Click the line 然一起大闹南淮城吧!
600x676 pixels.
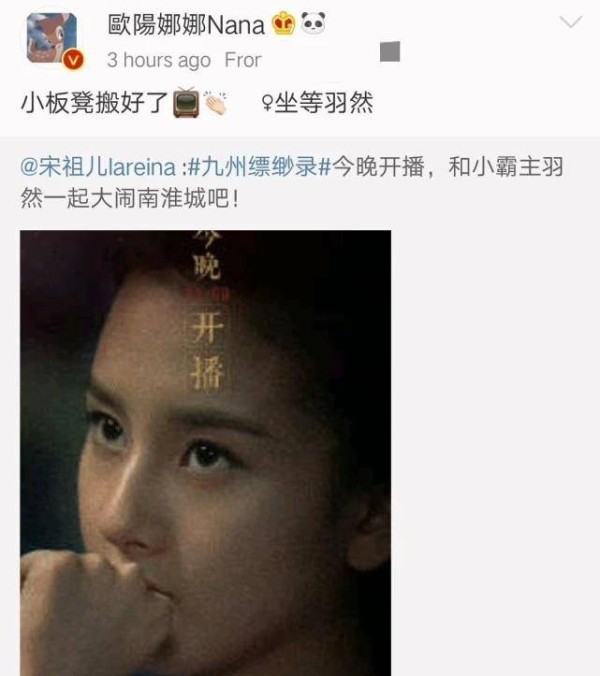129,199
